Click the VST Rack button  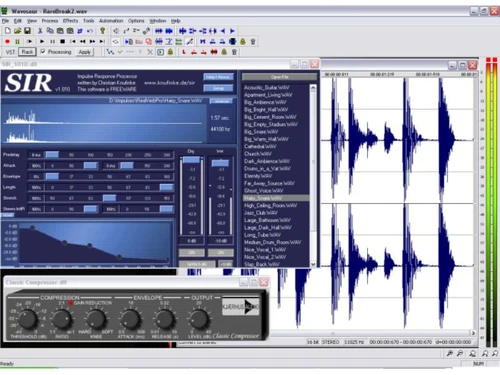[x=27, y=52]
